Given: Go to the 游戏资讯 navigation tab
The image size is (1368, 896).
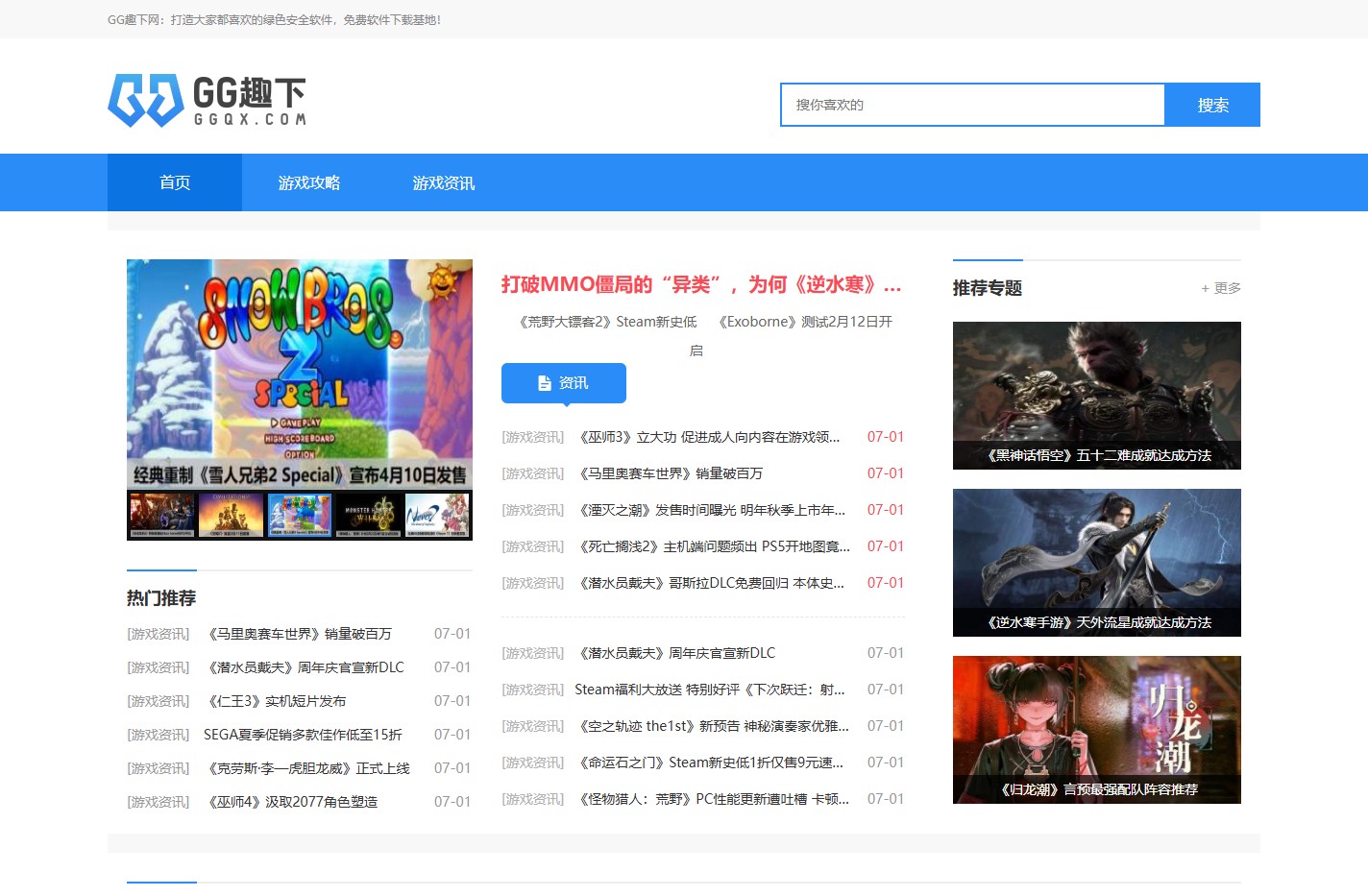Looking at the screenshot, I should click(x=444, y=182).
